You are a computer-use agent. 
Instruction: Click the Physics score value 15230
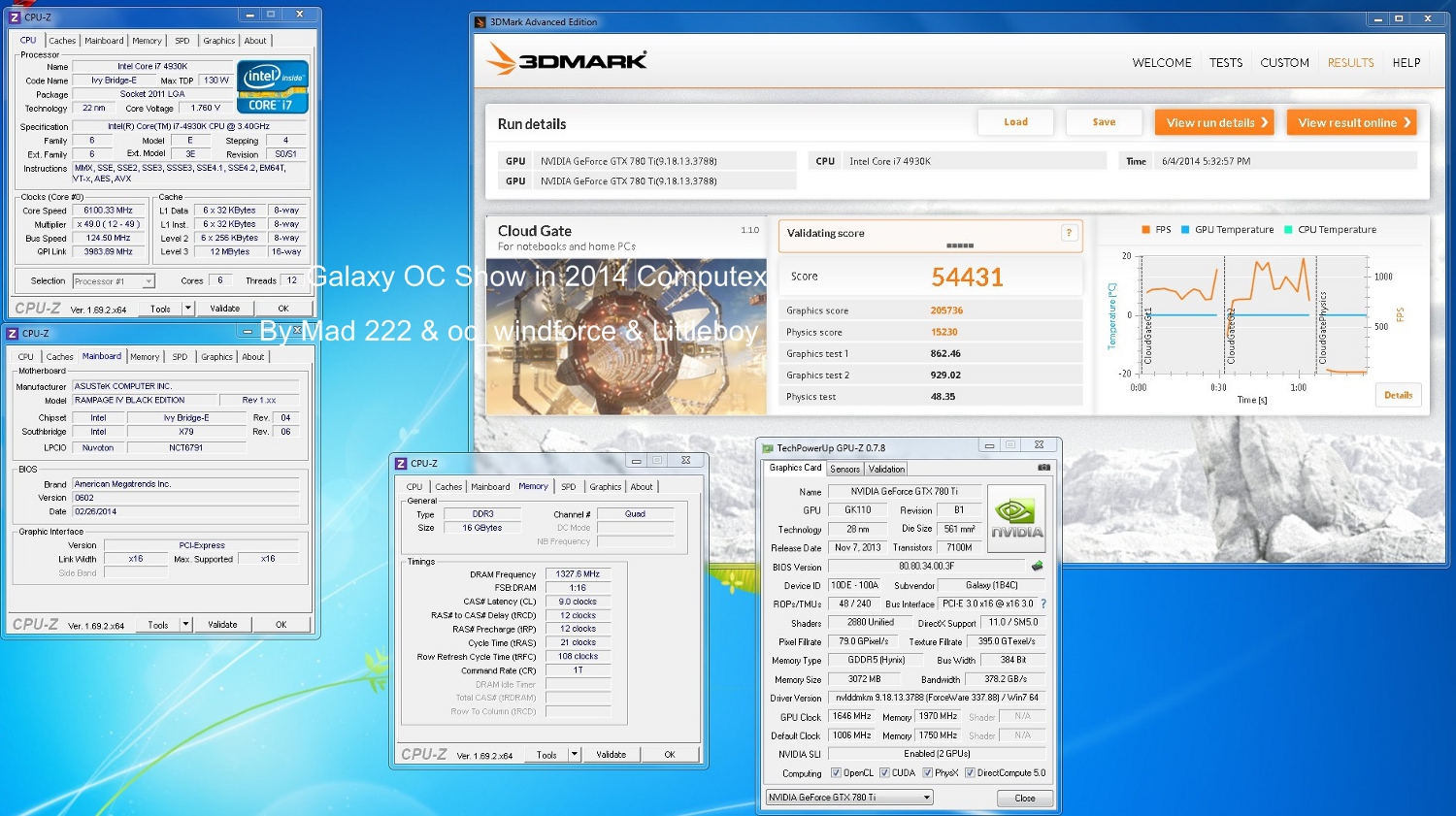pos(944,332)
